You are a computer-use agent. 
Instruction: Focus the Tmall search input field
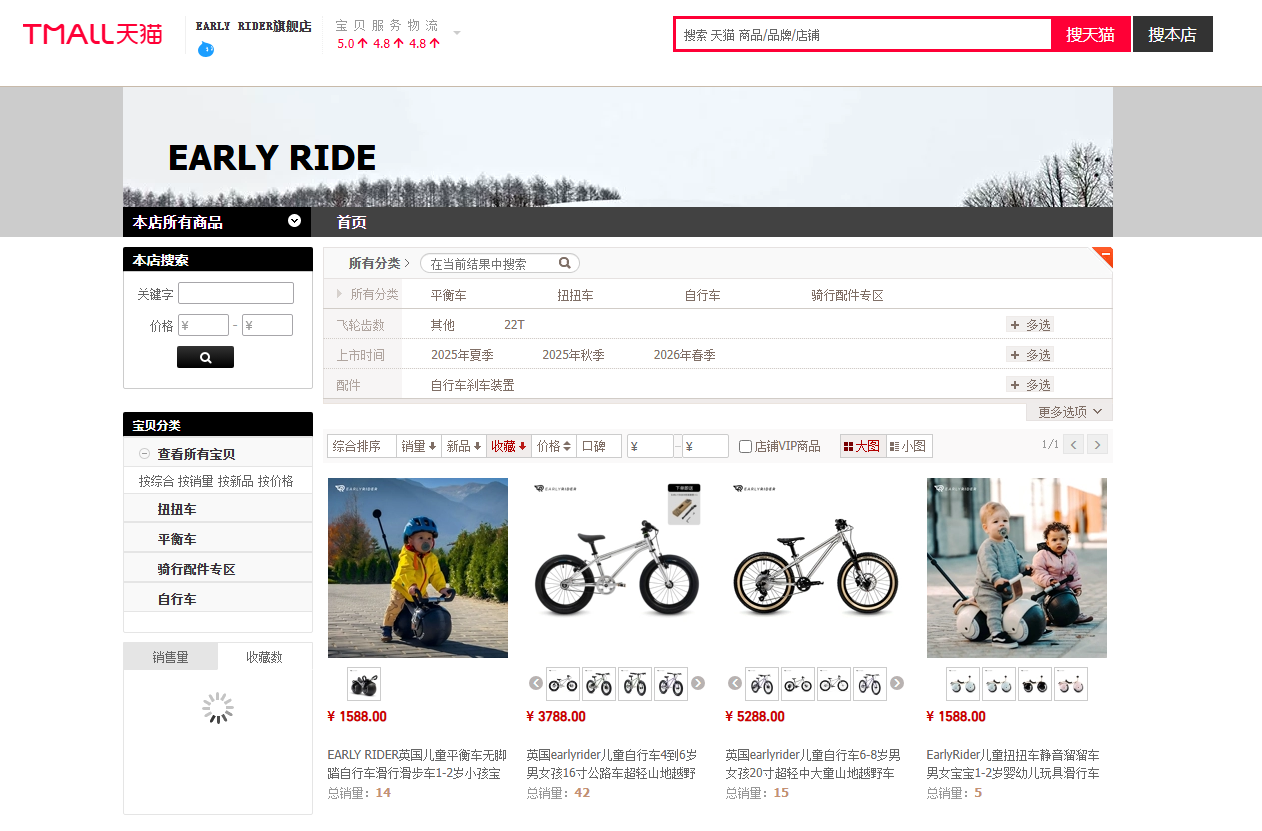[x=863, y=34]
